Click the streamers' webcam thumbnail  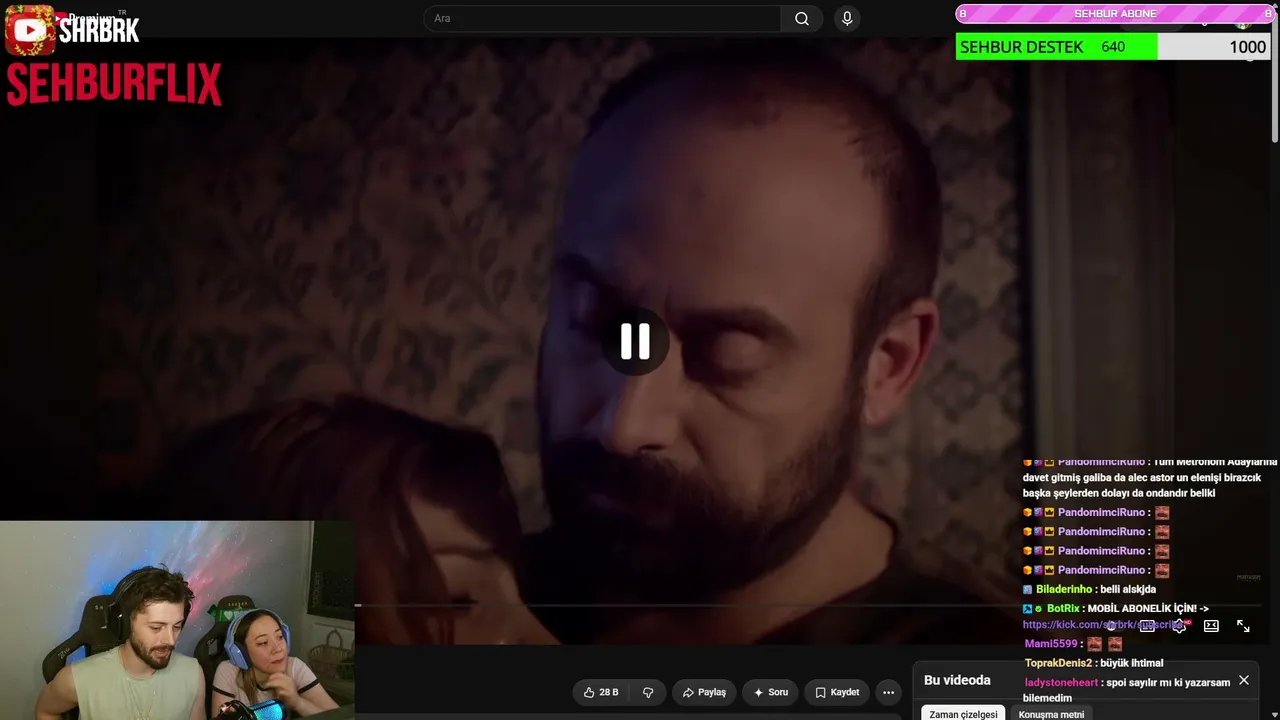tap(177, 619)
